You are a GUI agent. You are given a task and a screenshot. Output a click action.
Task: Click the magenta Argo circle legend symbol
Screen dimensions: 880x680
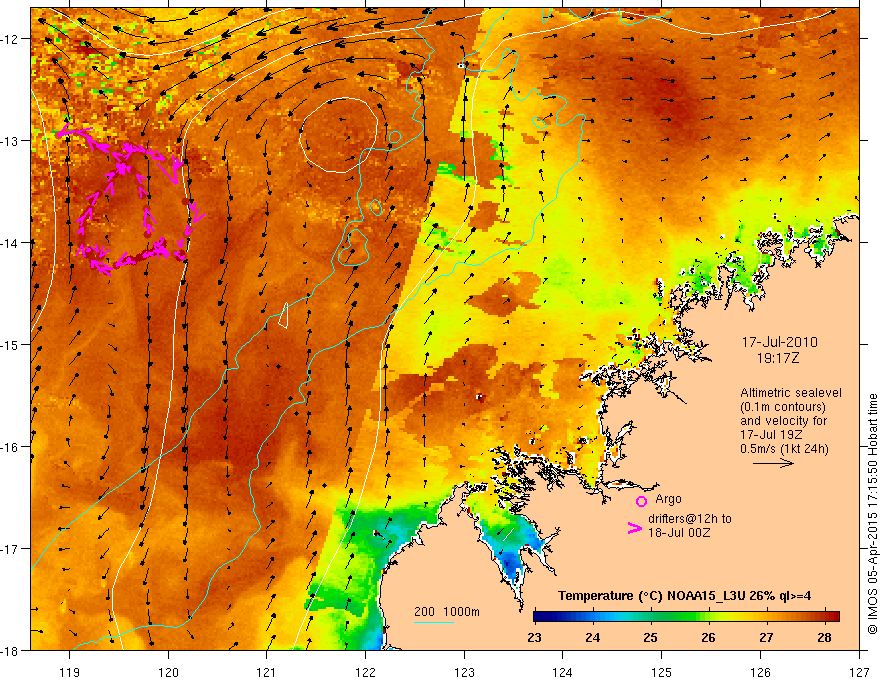point(641,501)
